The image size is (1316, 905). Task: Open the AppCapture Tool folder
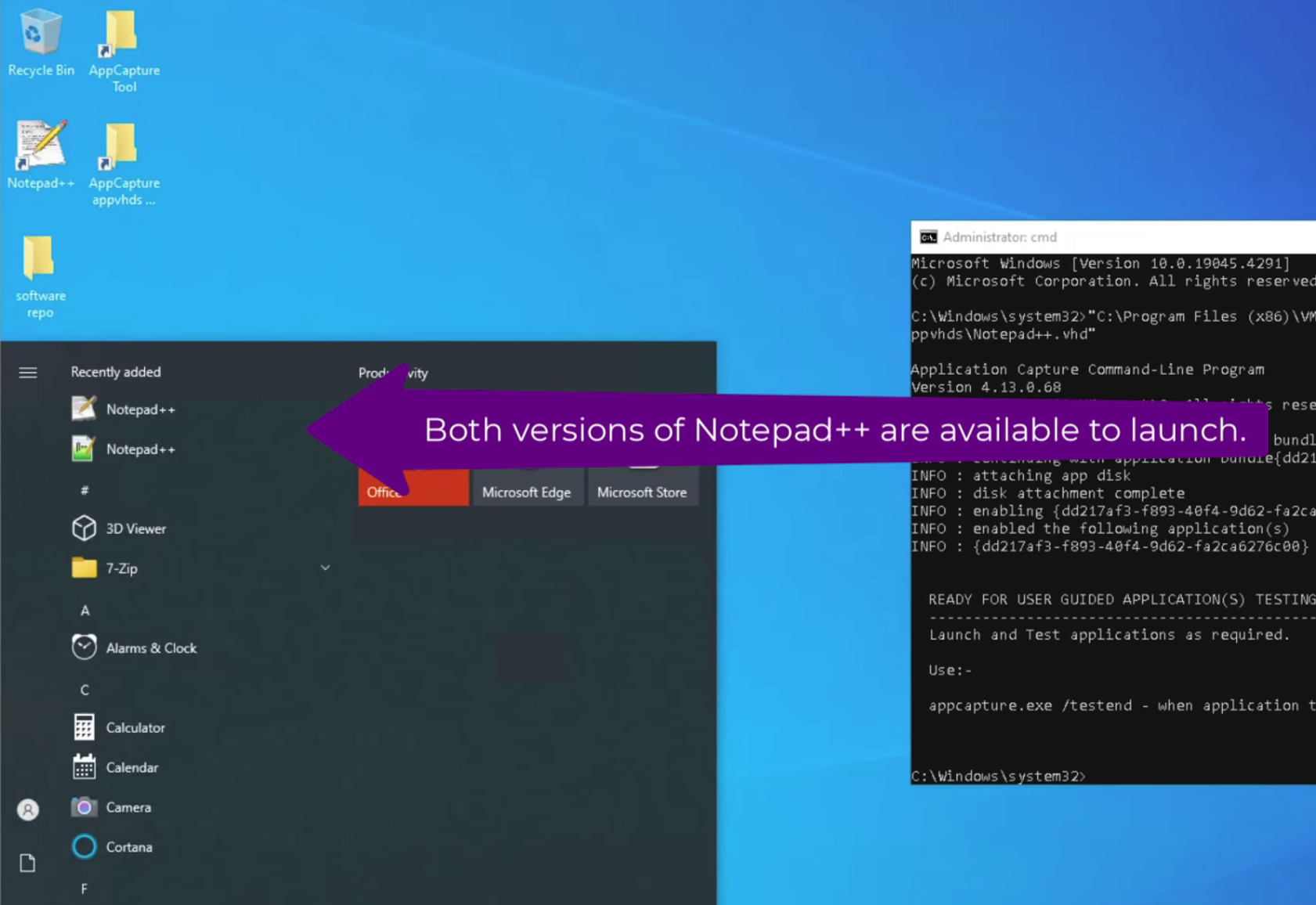tap(124, 38)
